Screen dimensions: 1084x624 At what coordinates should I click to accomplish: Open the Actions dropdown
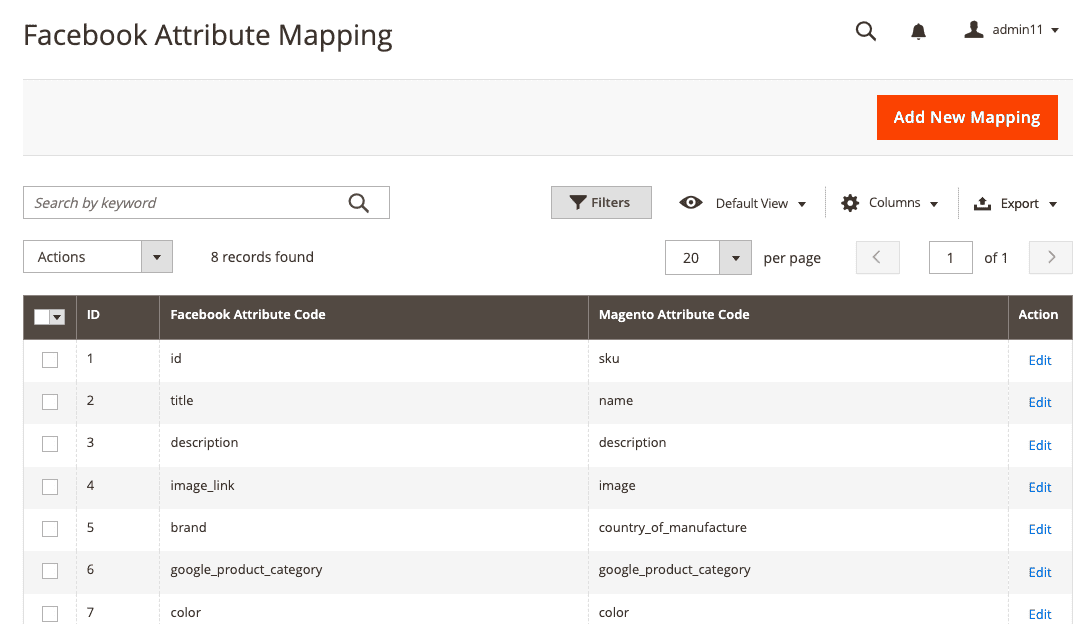point(98,257)
